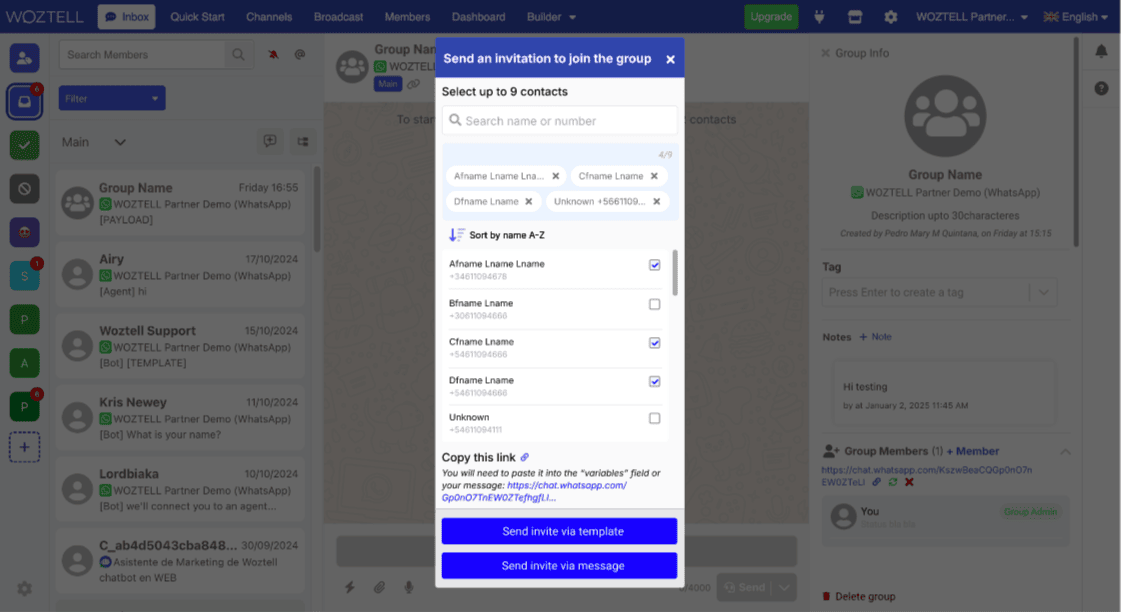Screen dimensions: 1121x612
Task: Click the notification bell icon
Action: [x=1101, y=52]
